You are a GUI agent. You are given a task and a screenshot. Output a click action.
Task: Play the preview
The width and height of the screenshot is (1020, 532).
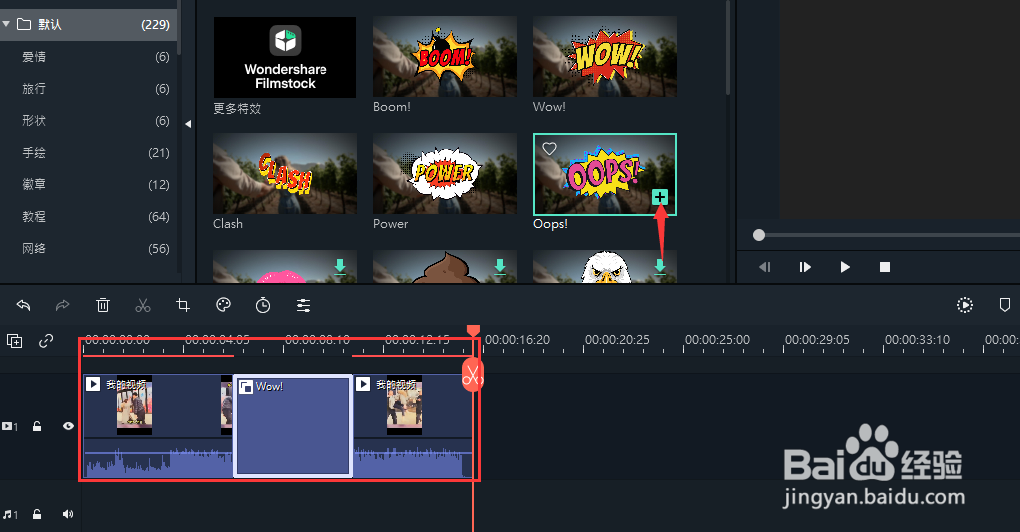(845, 267)
